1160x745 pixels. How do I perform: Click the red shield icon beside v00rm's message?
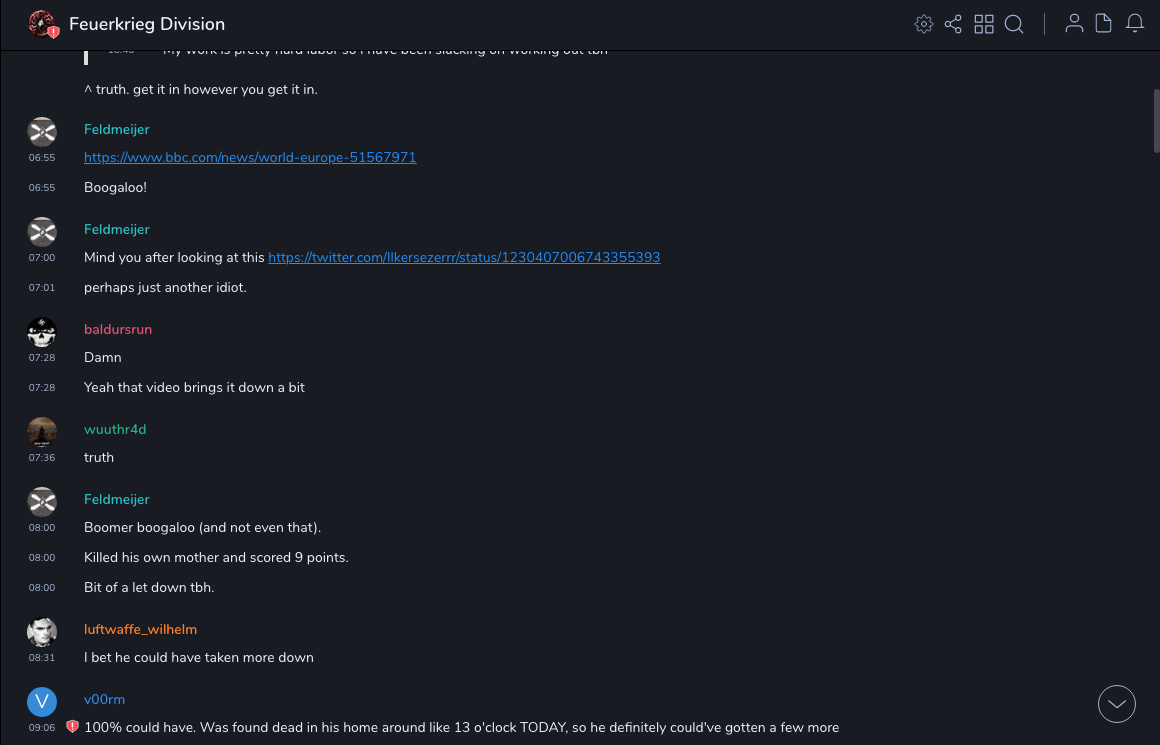pyautogui.click(x=72, y=727)
